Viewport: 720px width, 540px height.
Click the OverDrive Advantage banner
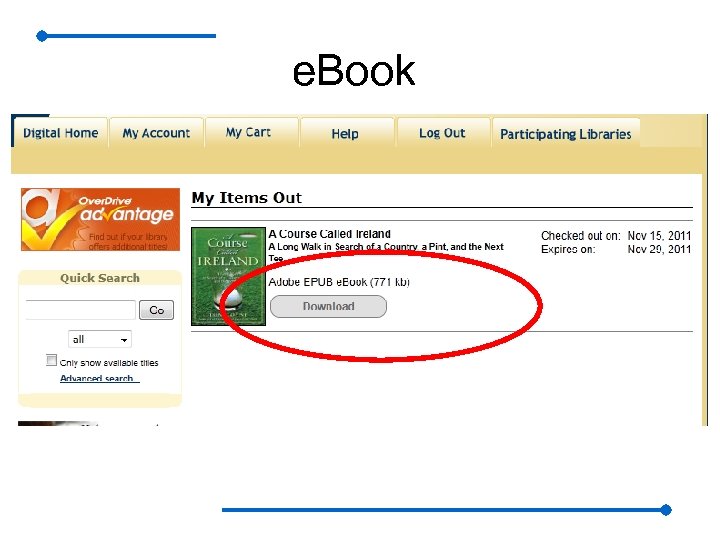coord(100,219)
